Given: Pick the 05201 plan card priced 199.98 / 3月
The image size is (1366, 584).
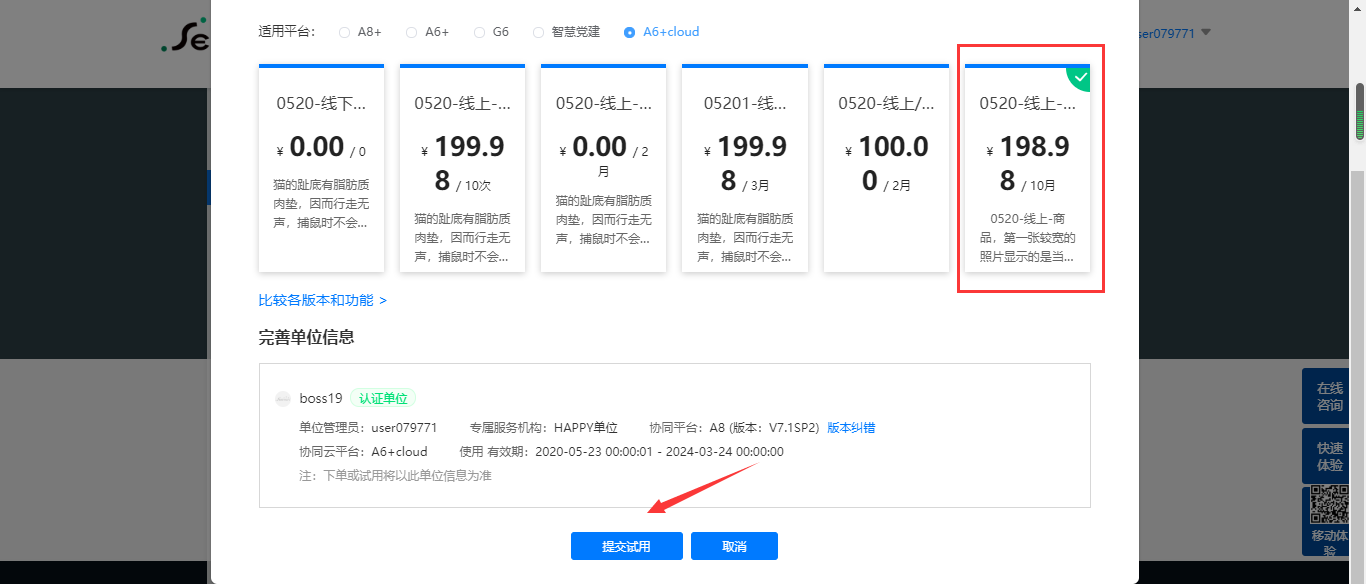Looking at the screenshot, I should click(744, 168).
